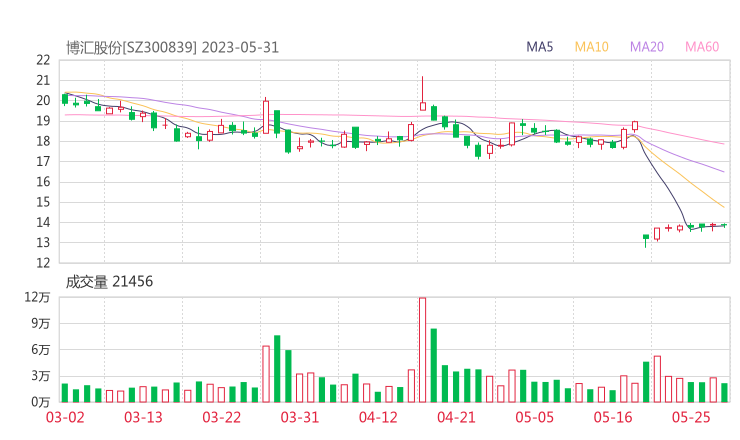Screen dimensions: 740x440
Task: Click the 03-02 date label
Action: (x=65, y=417)
